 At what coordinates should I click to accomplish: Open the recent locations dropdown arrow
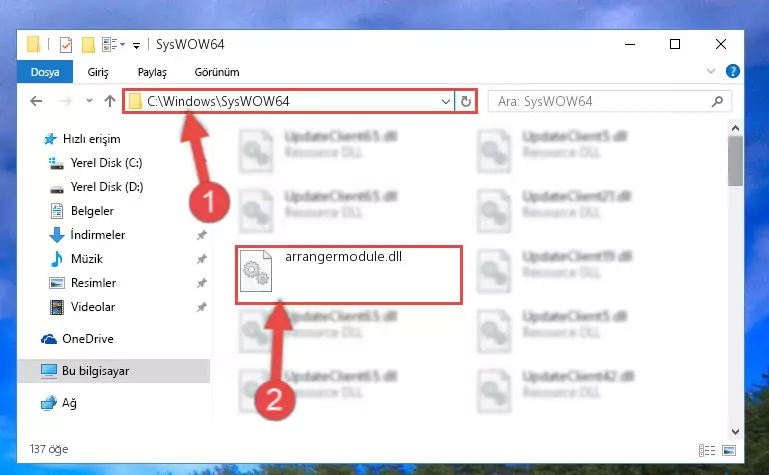89,100
